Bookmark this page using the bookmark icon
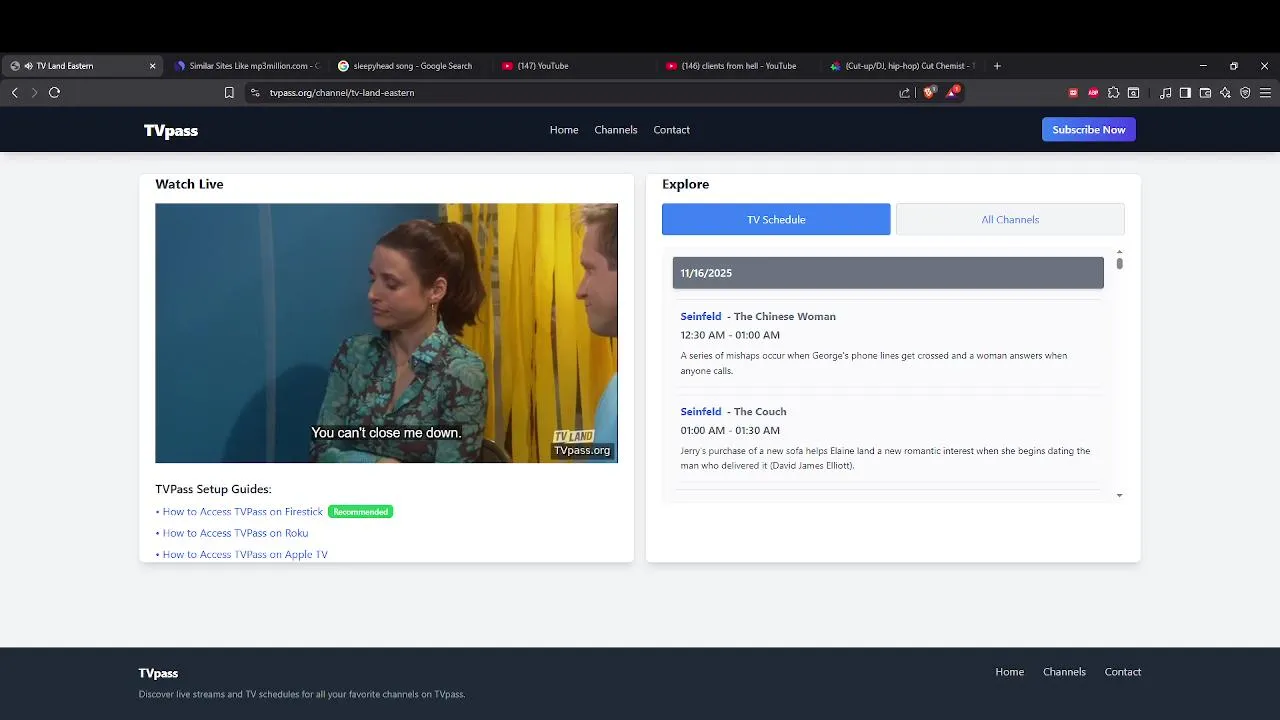 (x=229, y=92)
